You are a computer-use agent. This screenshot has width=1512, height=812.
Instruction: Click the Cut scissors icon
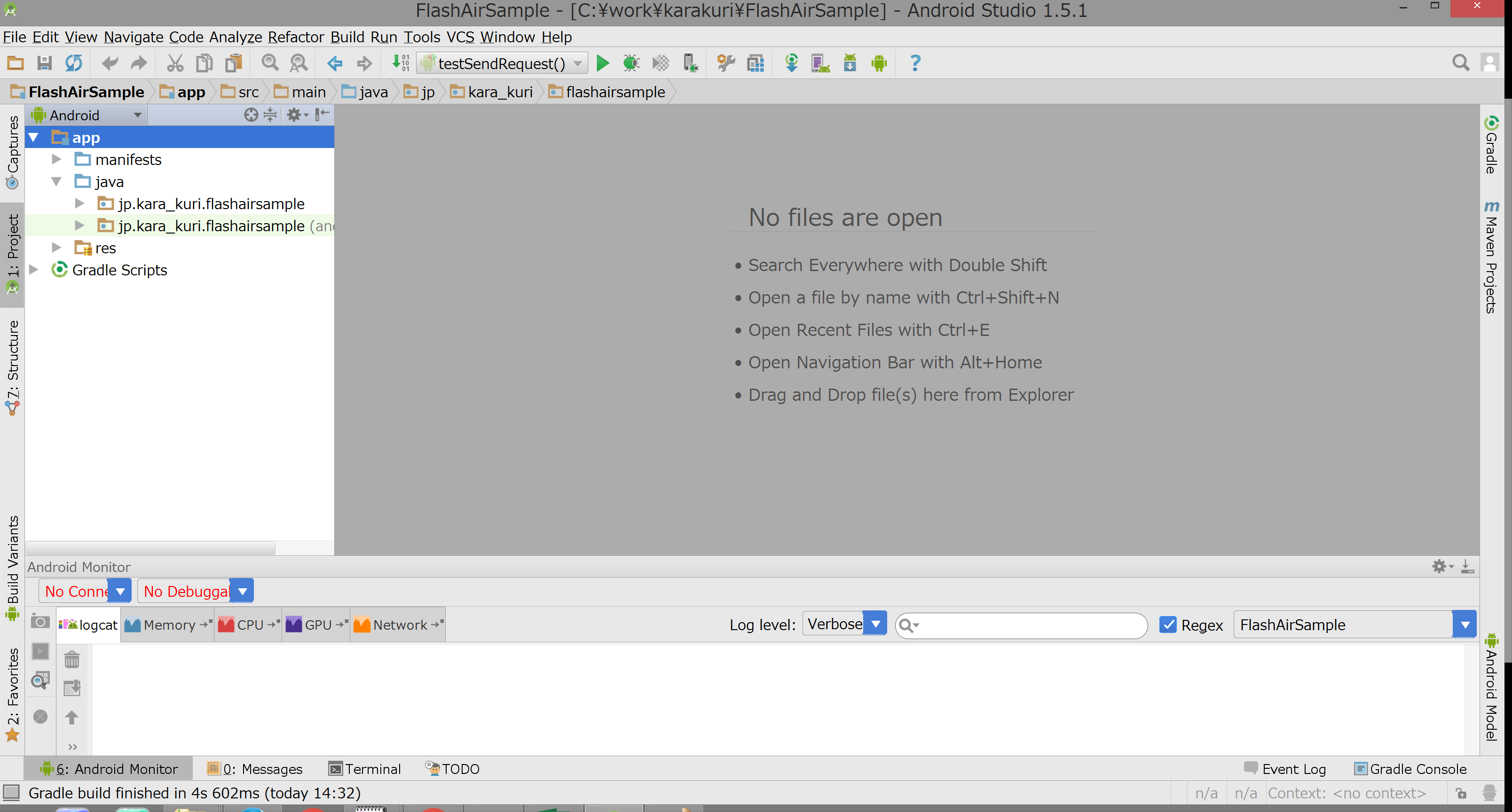(175, 63)
